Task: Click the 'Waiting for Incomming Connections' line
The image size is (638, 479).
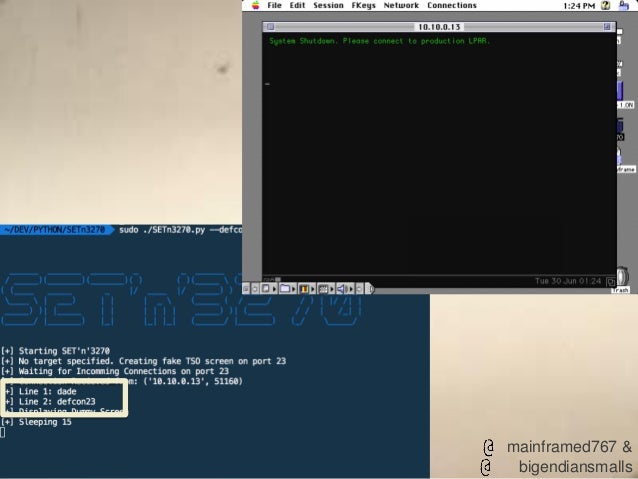Action: pos(115,371)
